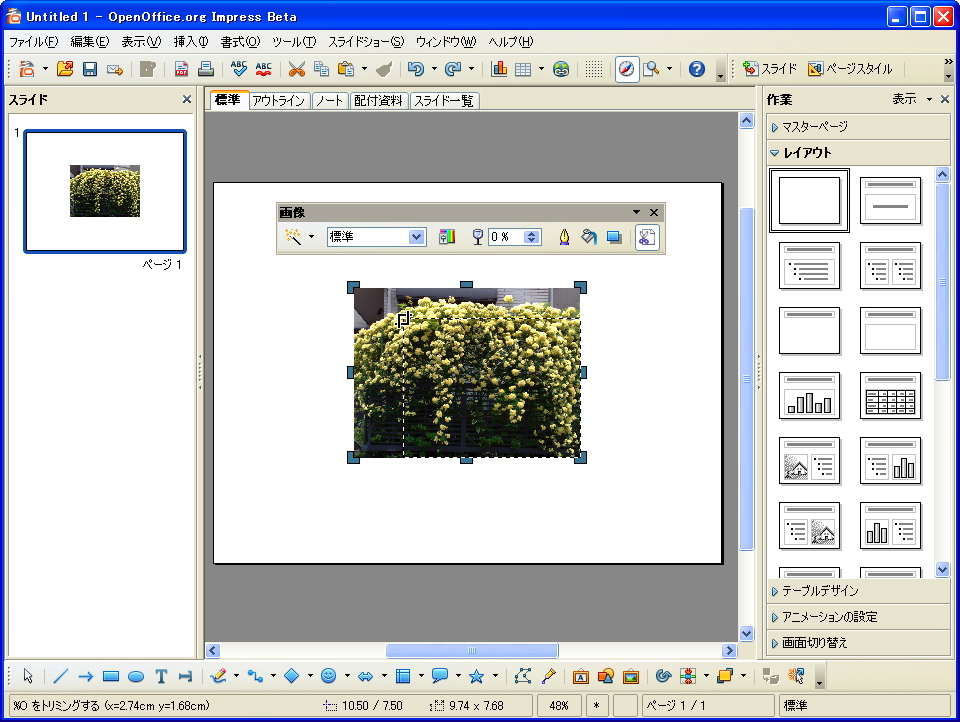Click the Filter magic wand icon
Image resolution: width=960 pixels, height=722 pixels.
(293, 237)
